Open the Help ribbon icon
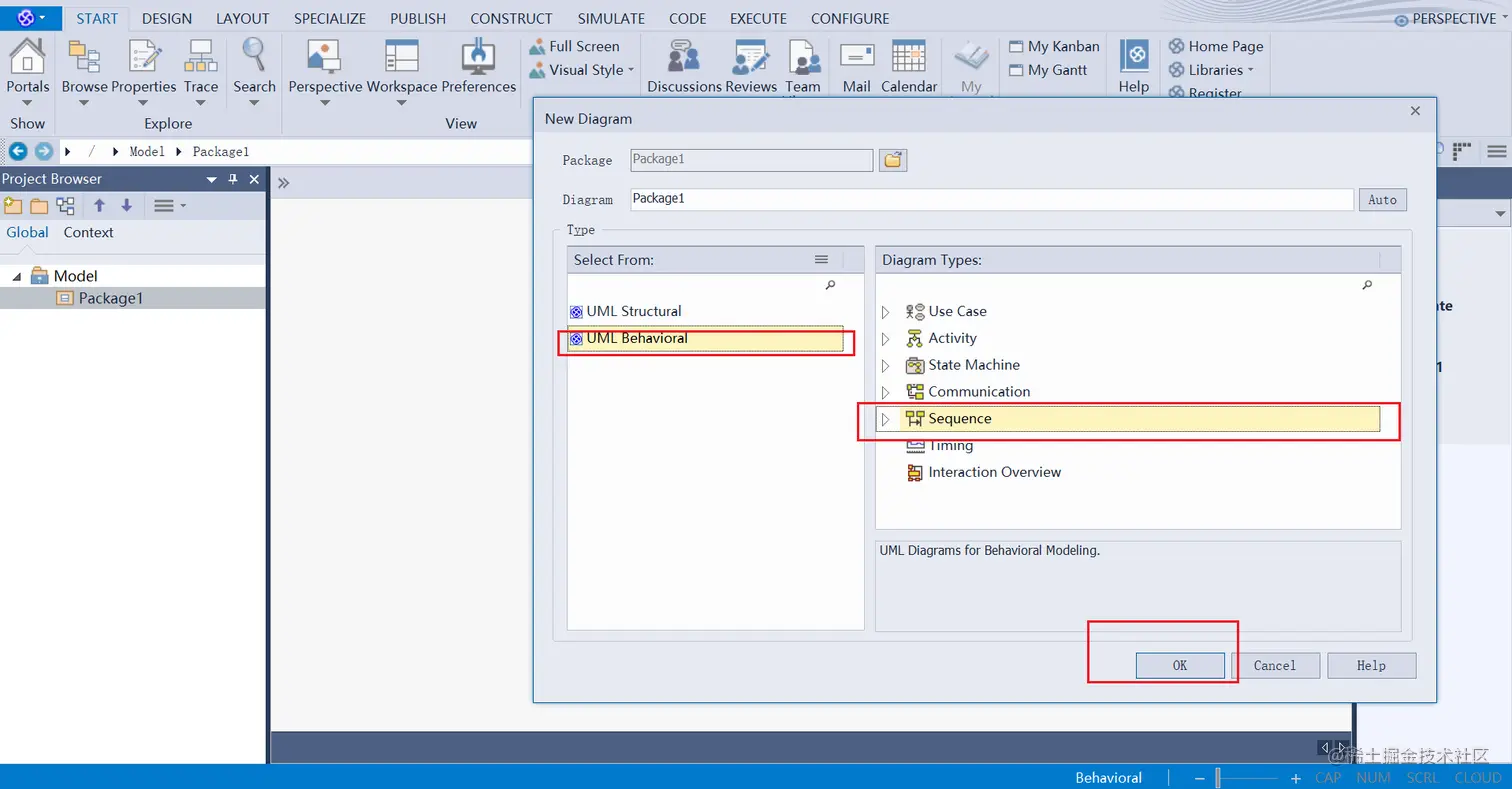 1134,56
